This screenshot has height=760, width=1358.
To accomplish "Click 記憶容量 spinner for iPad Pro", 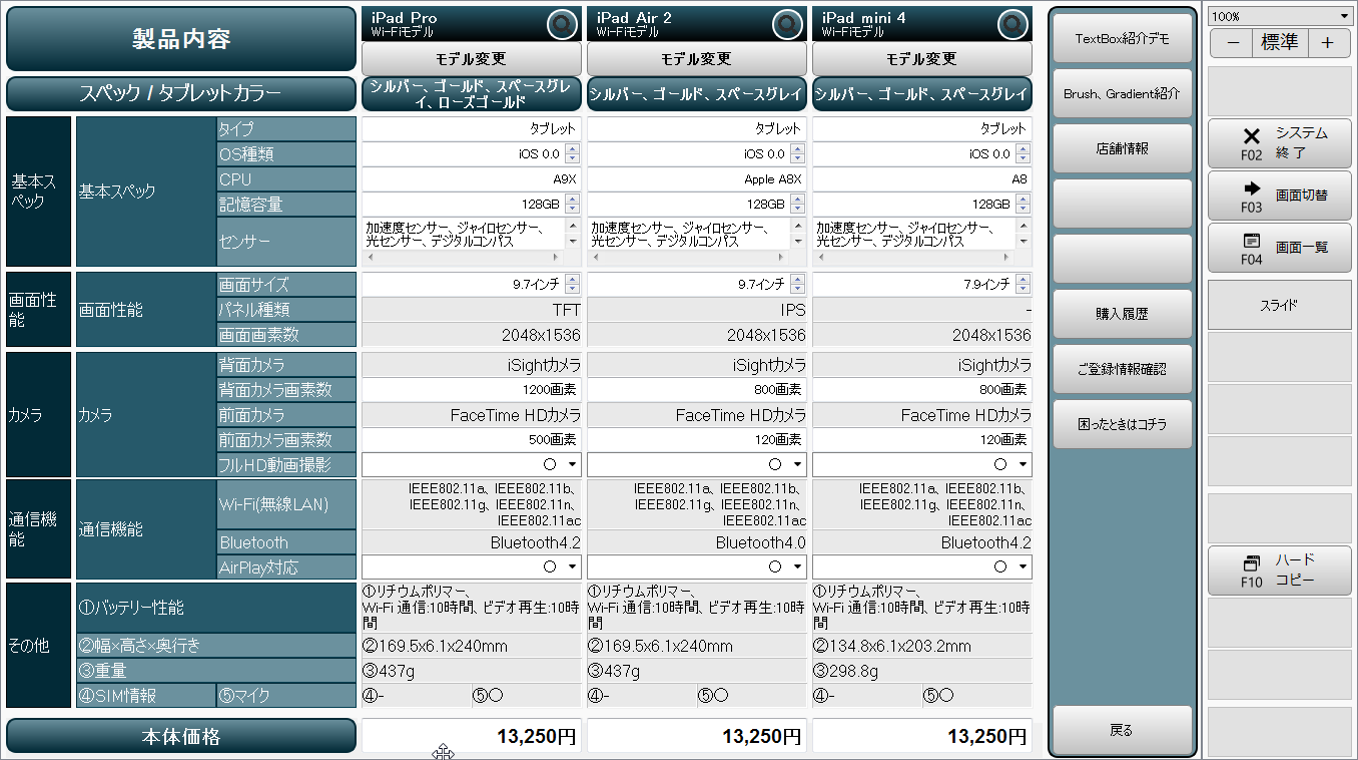I will click(572, 204).
